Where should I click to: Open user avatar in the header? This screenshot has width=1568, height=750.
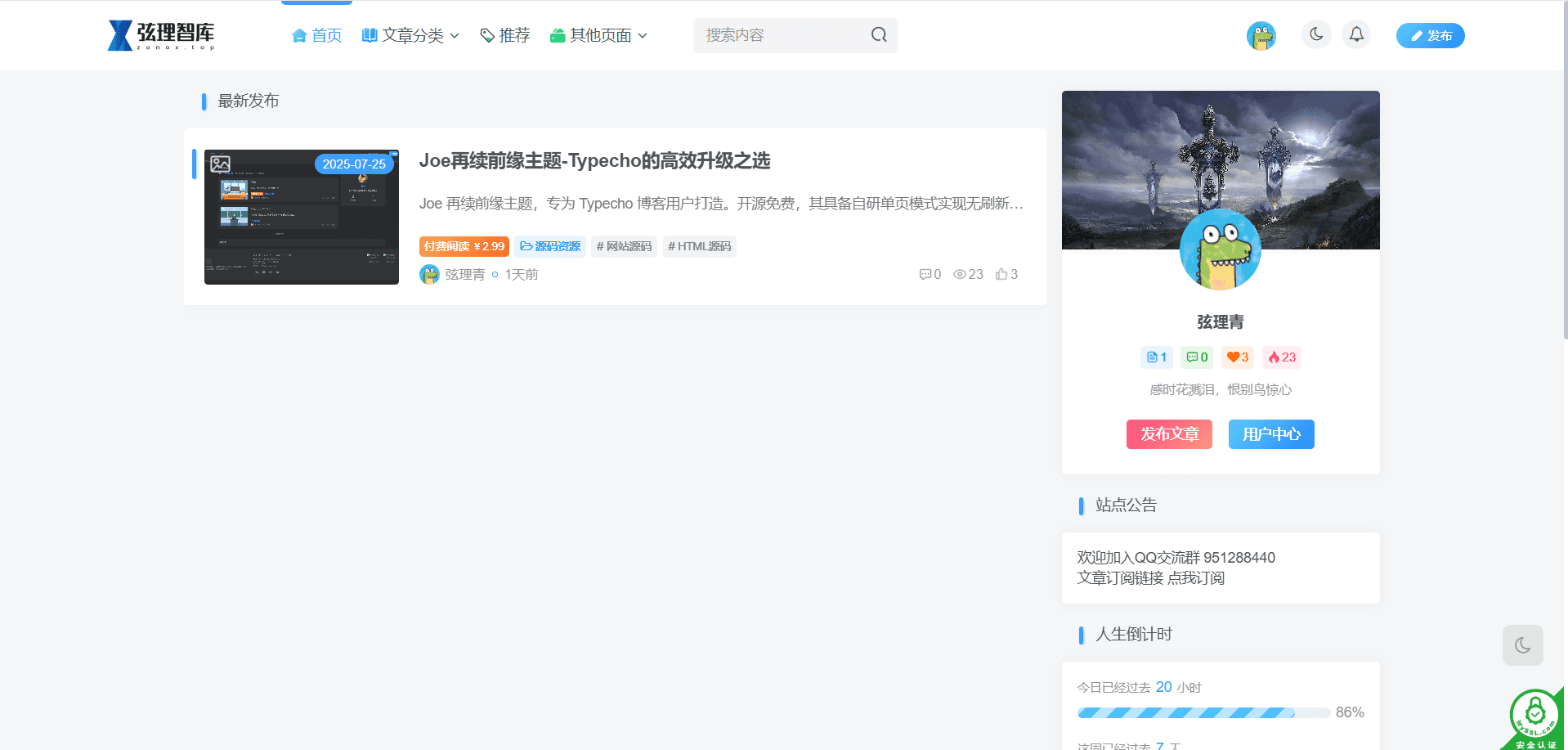click(x=1261, y=36)
